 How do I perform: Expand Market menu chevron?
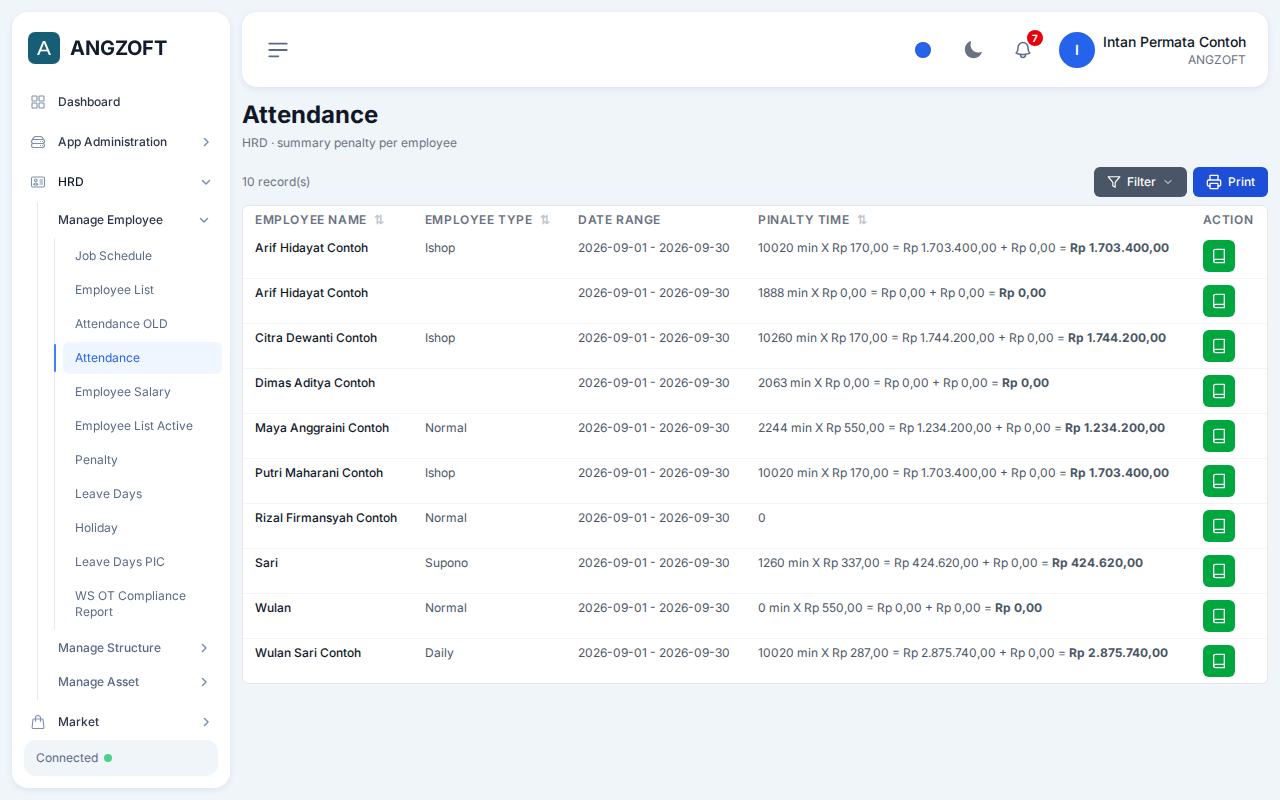click(x=206, y=722)
